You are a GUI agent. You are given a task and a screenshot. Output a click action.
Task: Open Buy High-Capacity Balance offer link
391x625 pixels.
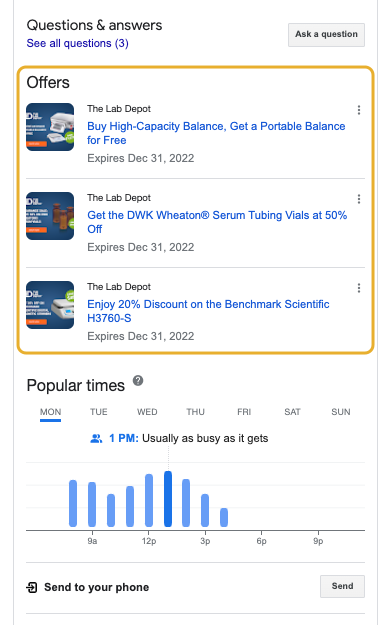tap(216, 133)
